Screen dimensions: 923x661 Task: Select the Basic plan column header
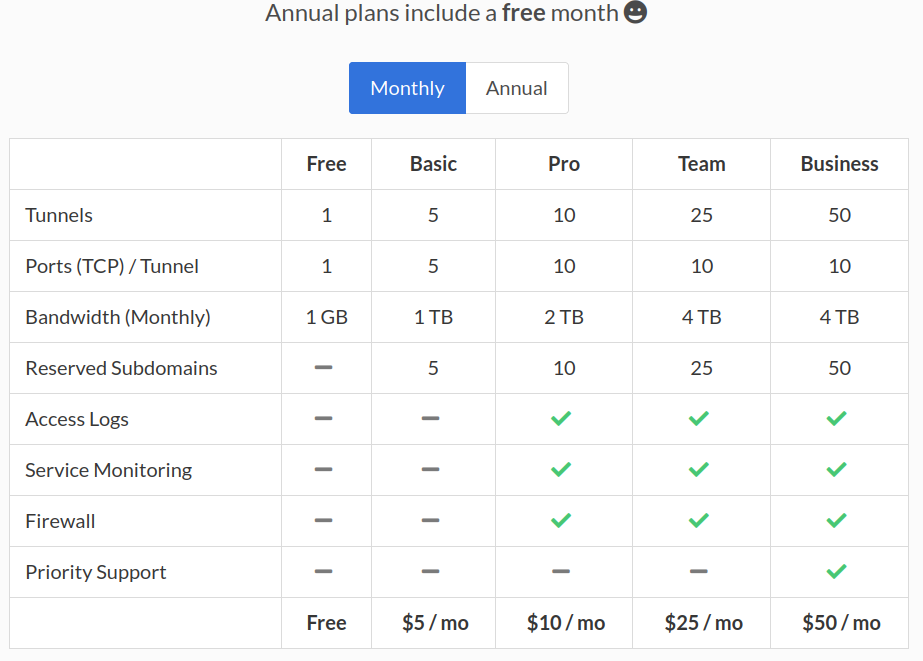coord(433,164)
